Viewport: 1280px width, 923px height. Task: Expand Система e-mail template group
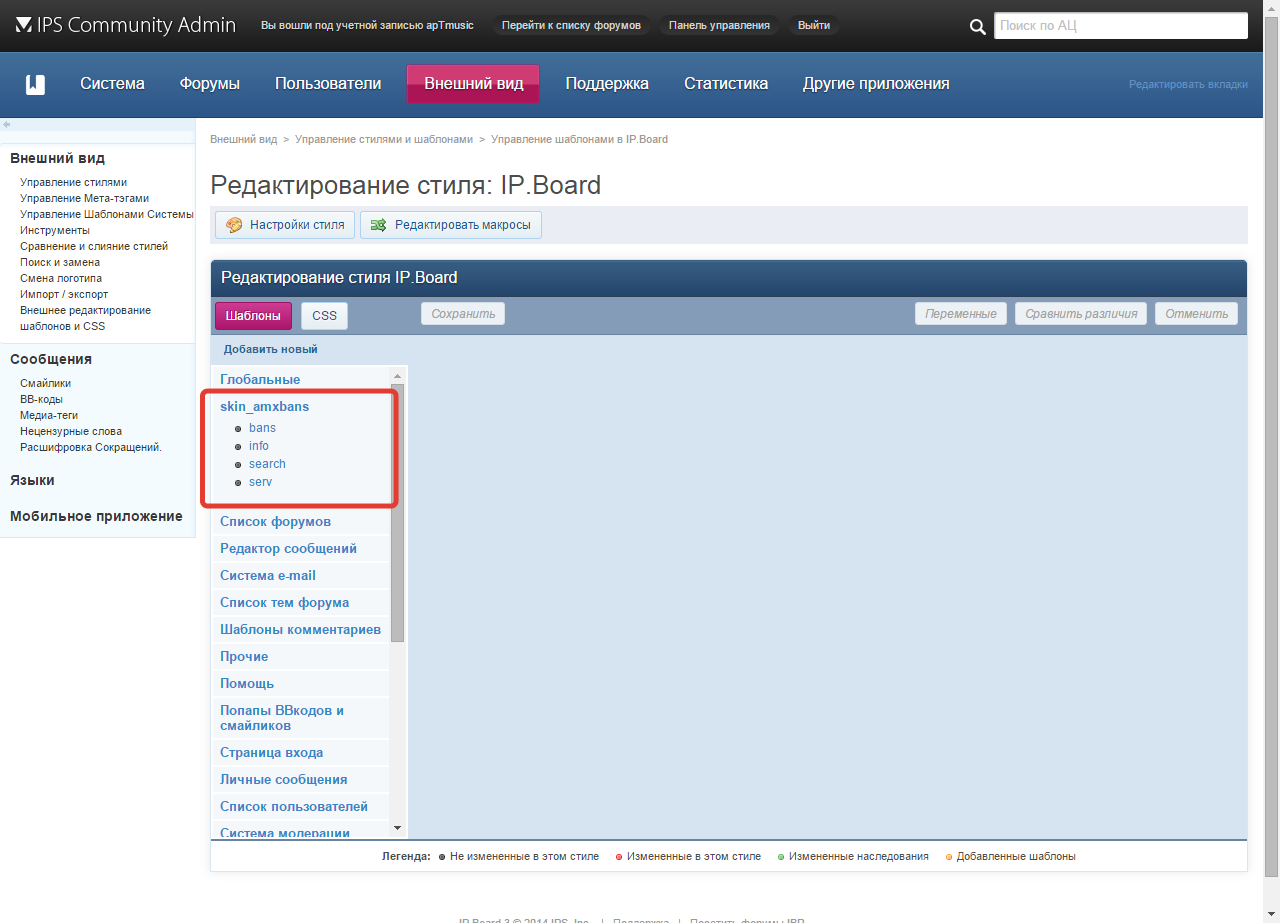click(x=268, y=575)
